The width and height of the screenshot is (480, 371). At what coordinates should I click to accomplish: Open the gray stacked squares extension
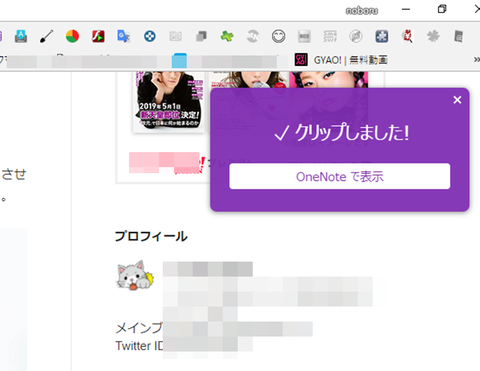(201, 36)
